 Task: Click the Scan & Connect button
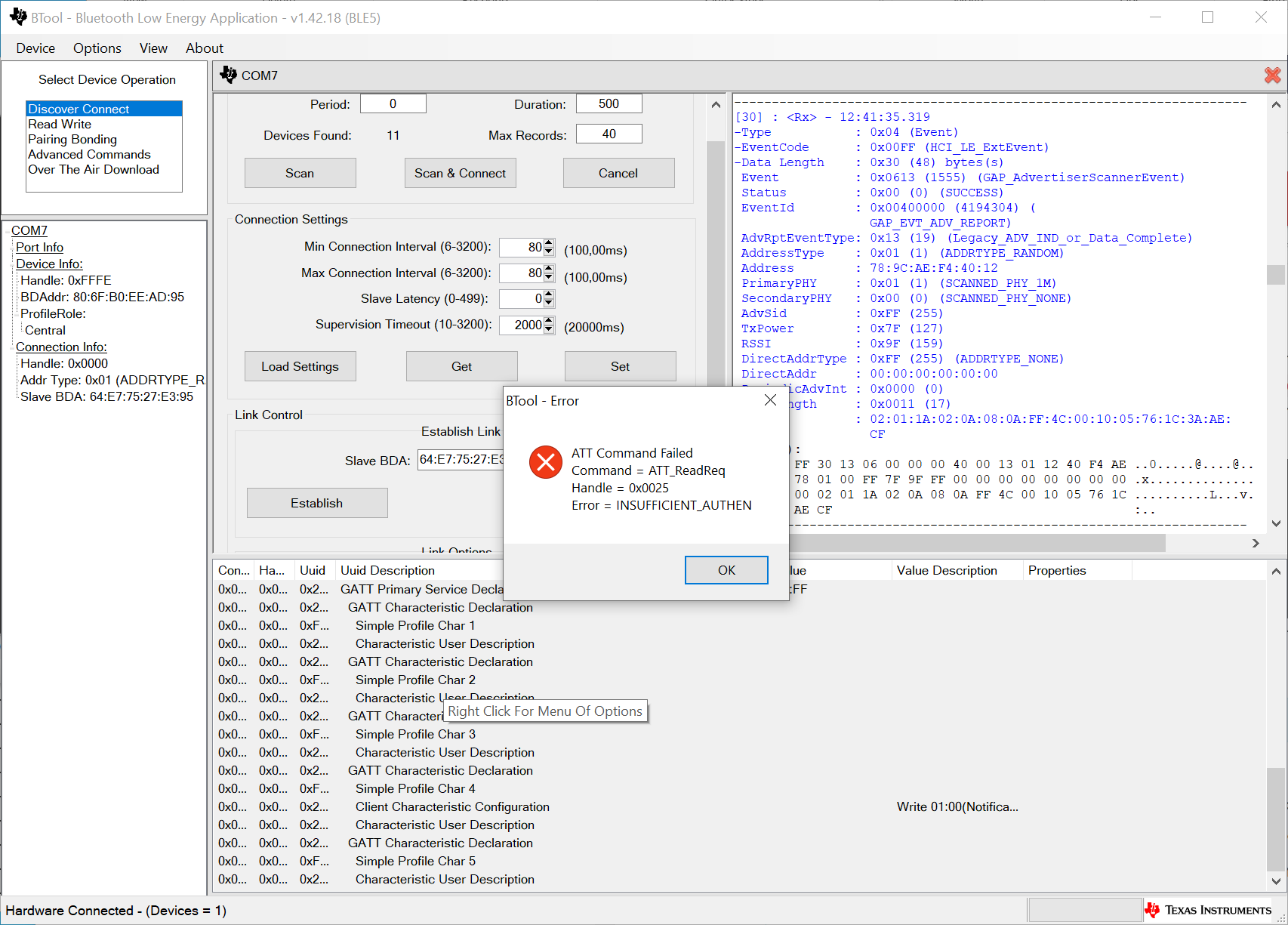(460, 173)
